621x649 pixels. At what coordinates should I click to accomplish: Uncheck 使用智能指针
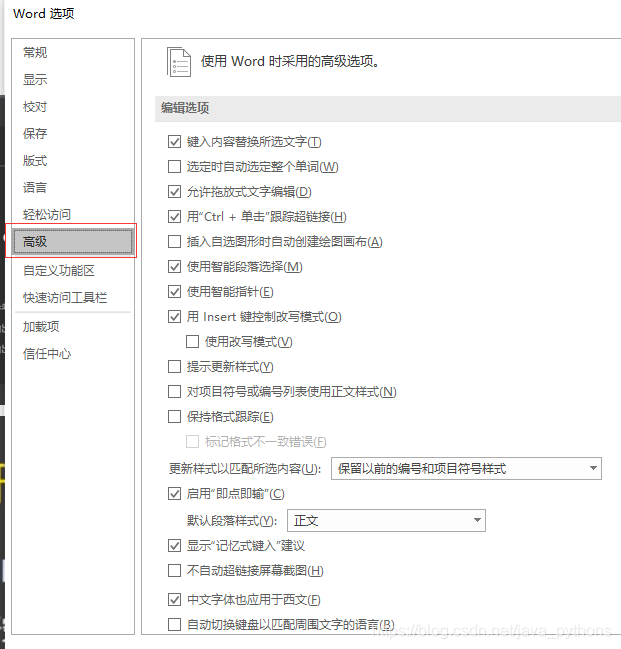pos(174,292)
